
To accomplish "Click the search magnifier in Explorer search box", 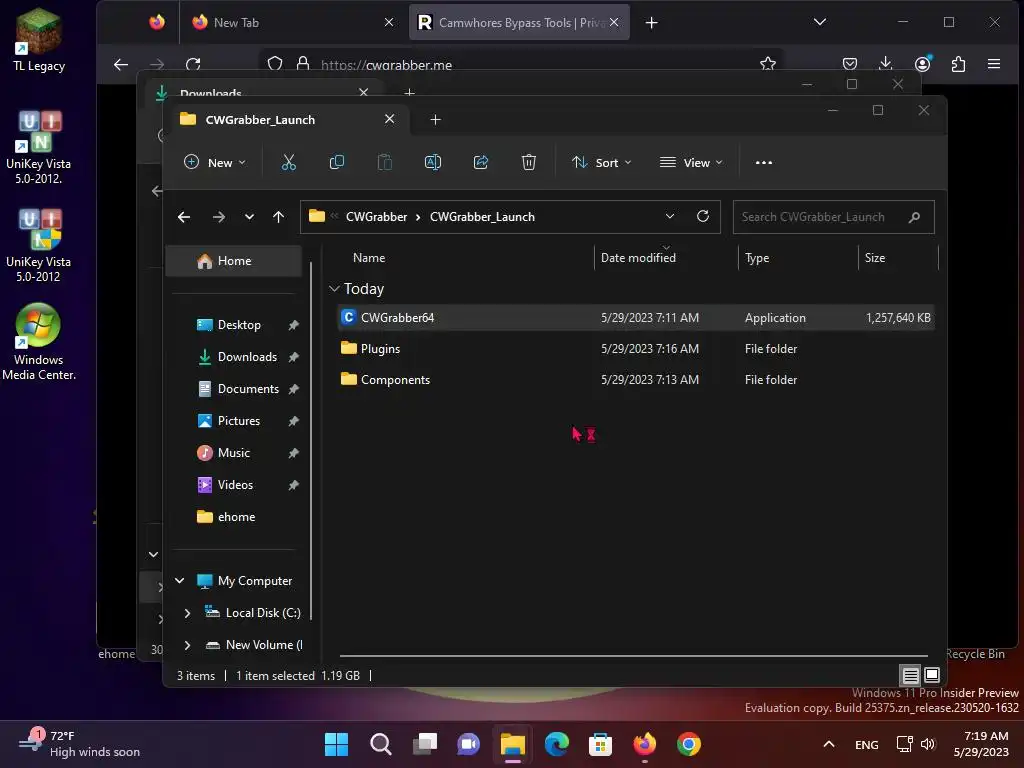I will pos(914,217).
